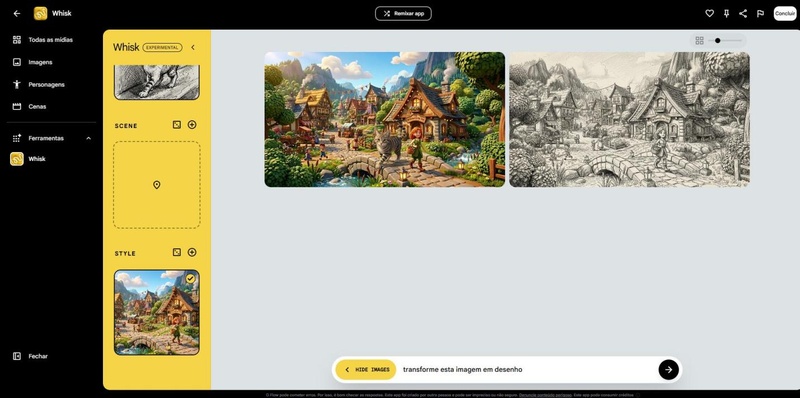This screenshot has width=800, height=398.
Task: Toggle the style image checkmark
Action: pos(190,279)
